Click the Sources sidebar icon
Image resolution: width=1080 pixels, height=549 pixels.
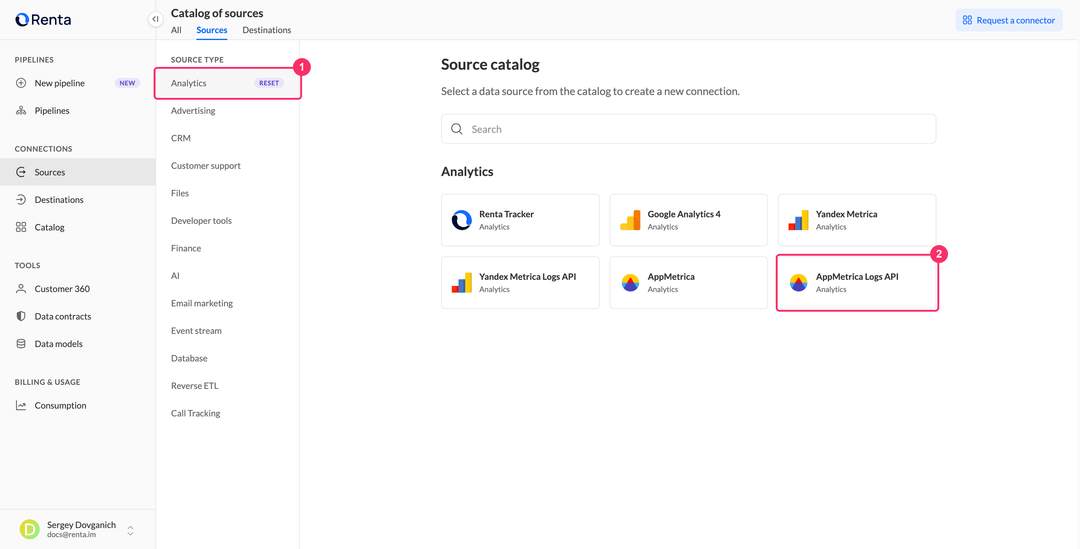click(21, 172)
